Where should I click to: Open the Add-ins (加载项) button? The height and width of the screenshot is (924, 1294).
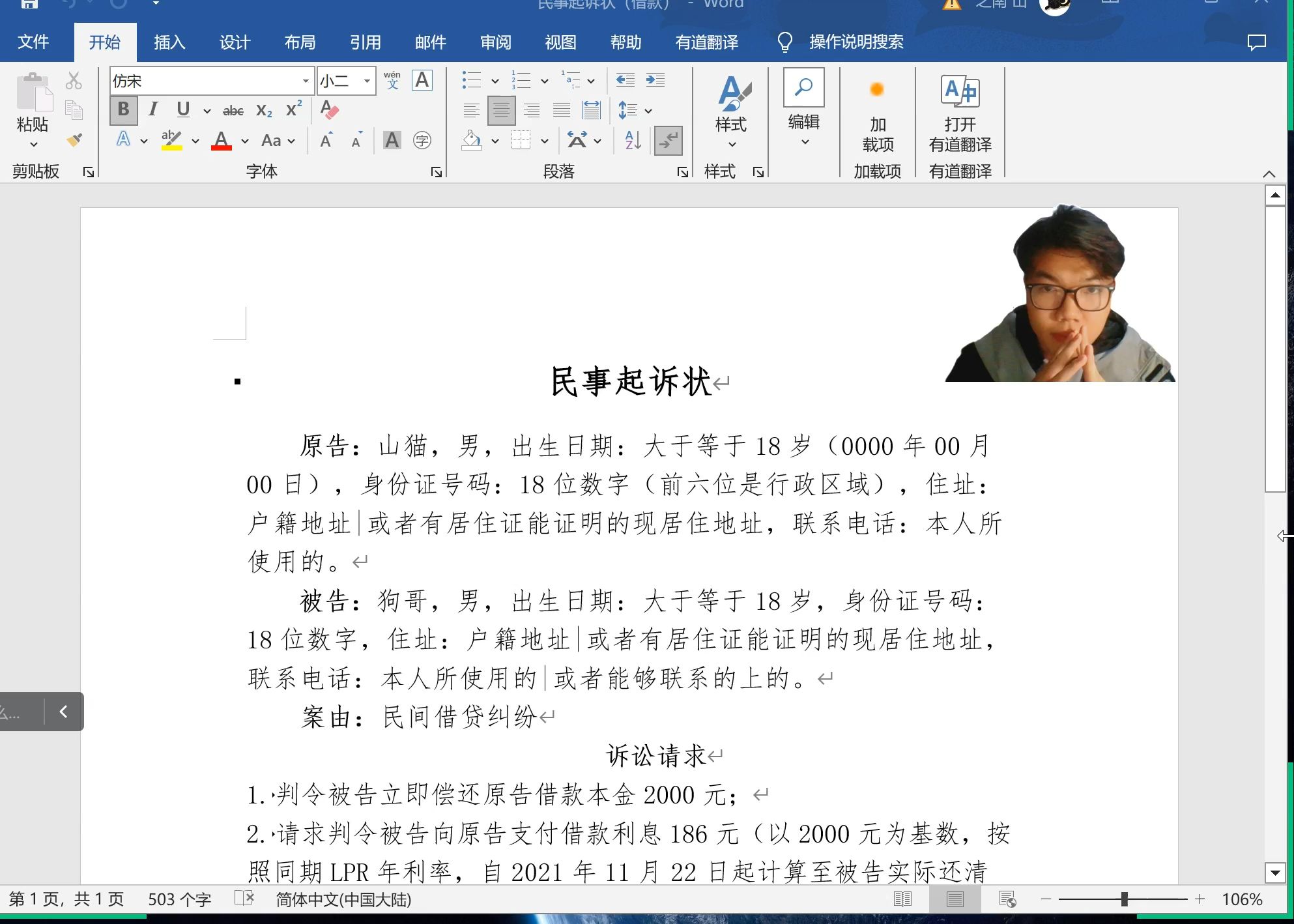click(x=878, y=115)
